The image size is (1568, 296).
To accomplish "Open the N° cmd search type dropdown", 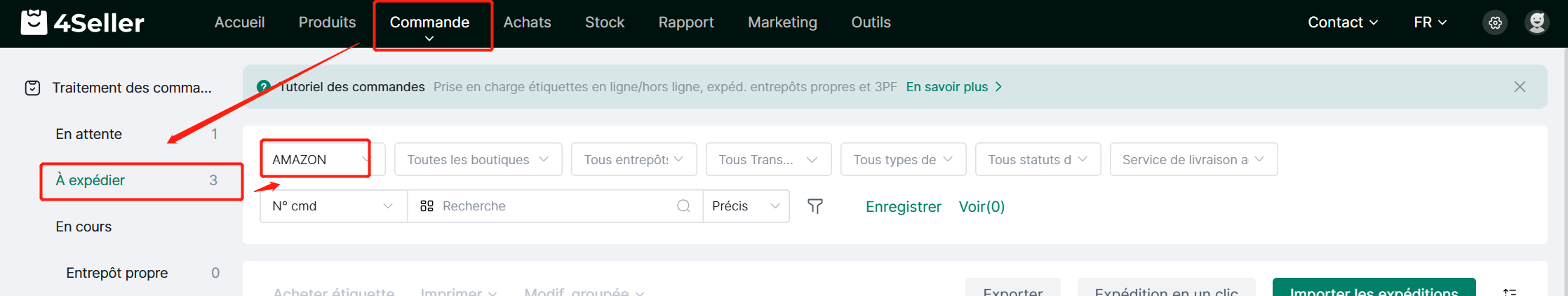I will (x=333, y=206).
